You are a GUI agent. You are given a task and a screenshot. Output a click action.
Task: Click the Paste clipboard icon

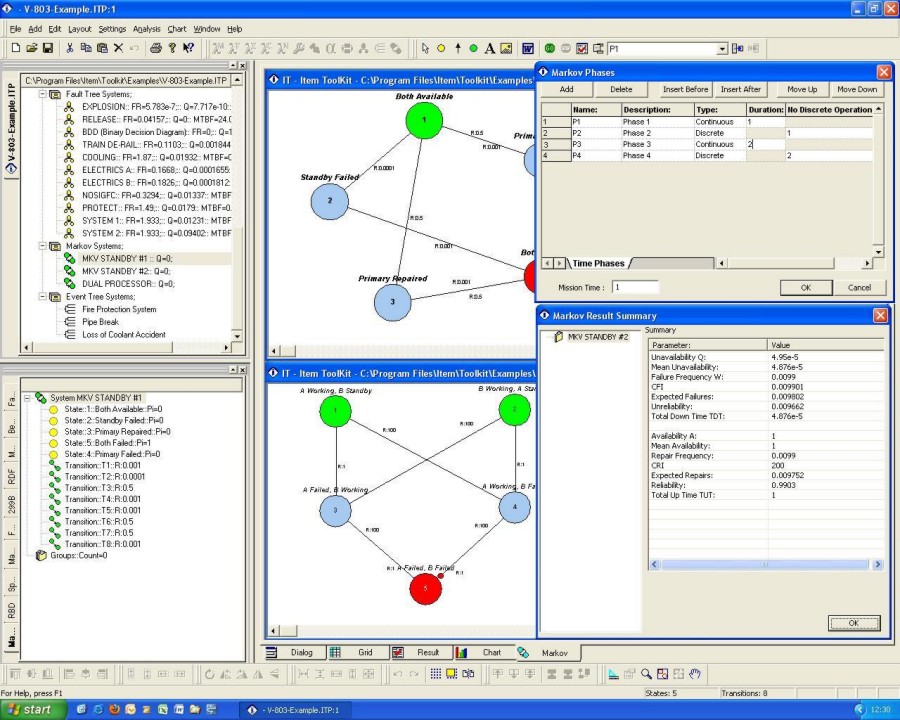click(102, 48)
